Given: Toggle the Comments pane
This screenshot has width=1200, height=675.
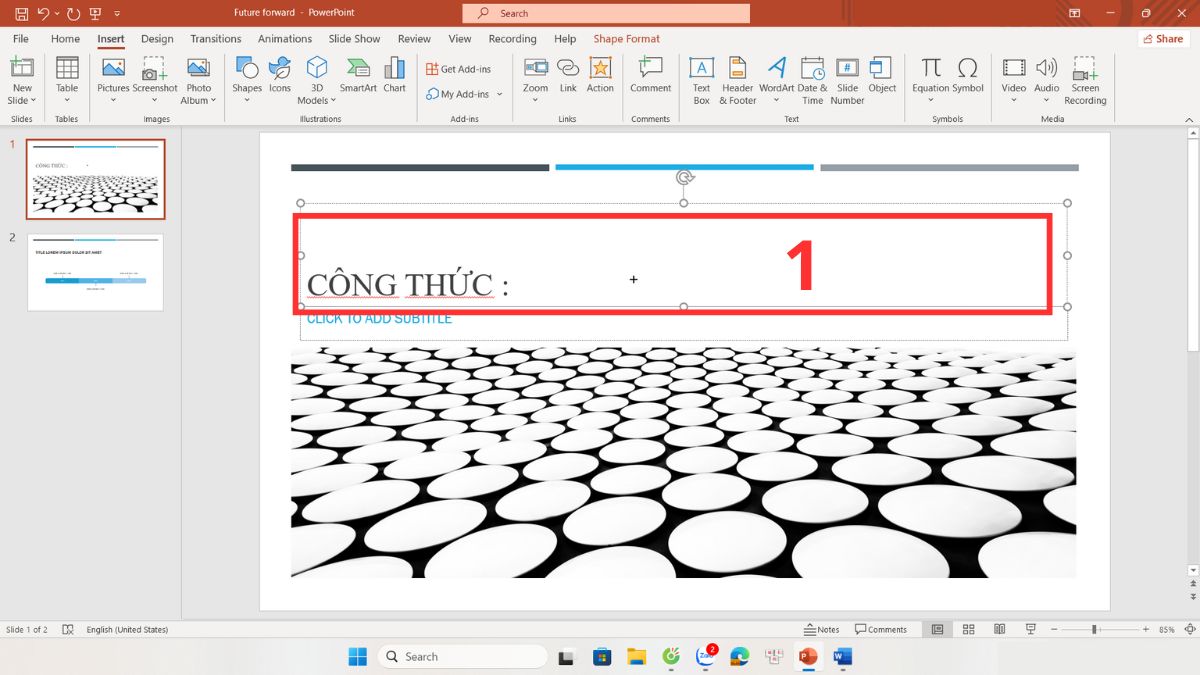Looking at the screenshot, I should (881, 629).
